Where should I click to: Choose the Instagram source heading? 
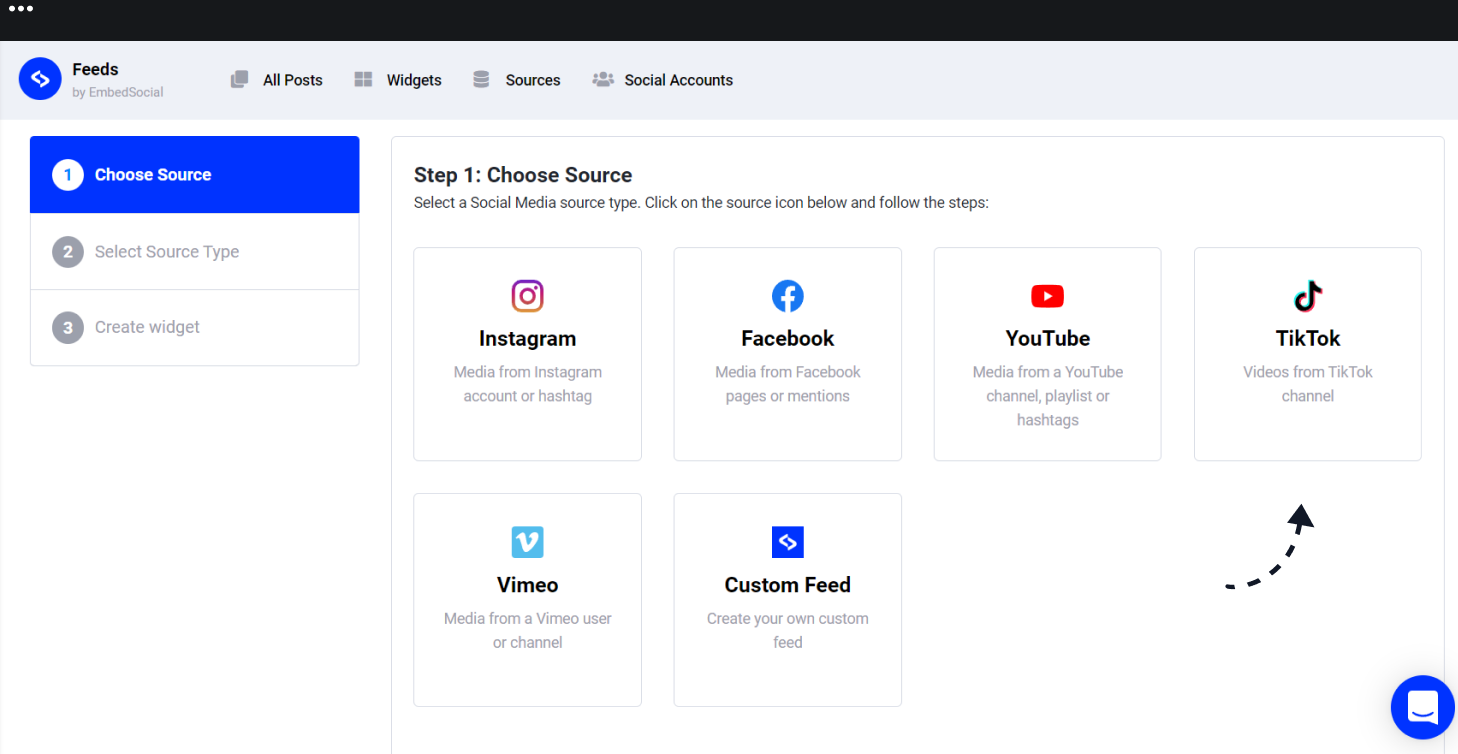point(527,338)
